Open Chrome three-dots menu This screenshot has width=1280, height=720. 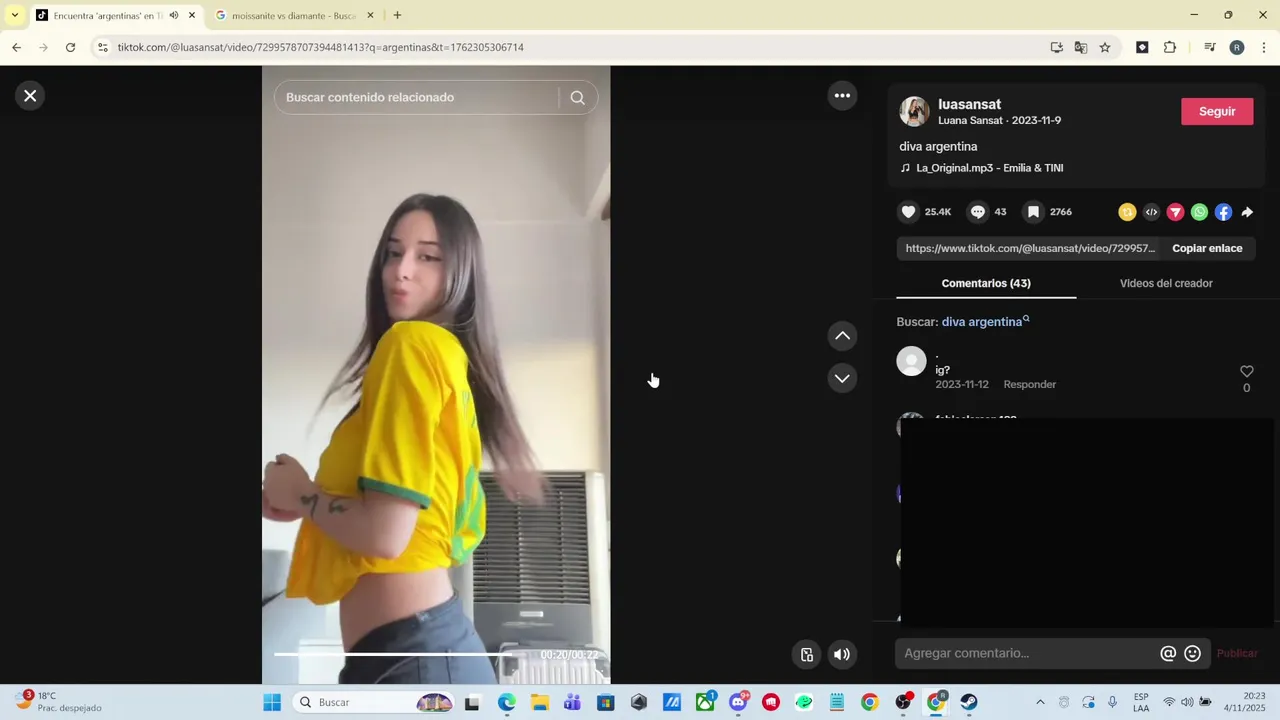click(1264, 47)
